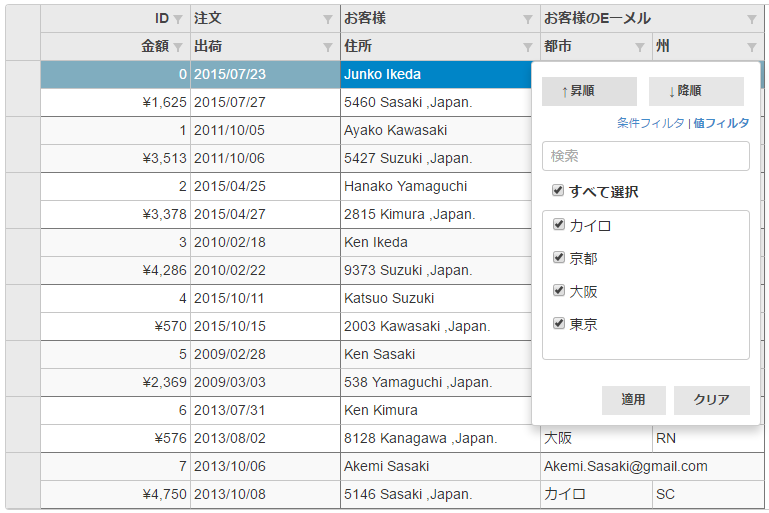Open the 出荷 column filter icon
This screenshot has height=513, width=769.
[x=328, y=47]
